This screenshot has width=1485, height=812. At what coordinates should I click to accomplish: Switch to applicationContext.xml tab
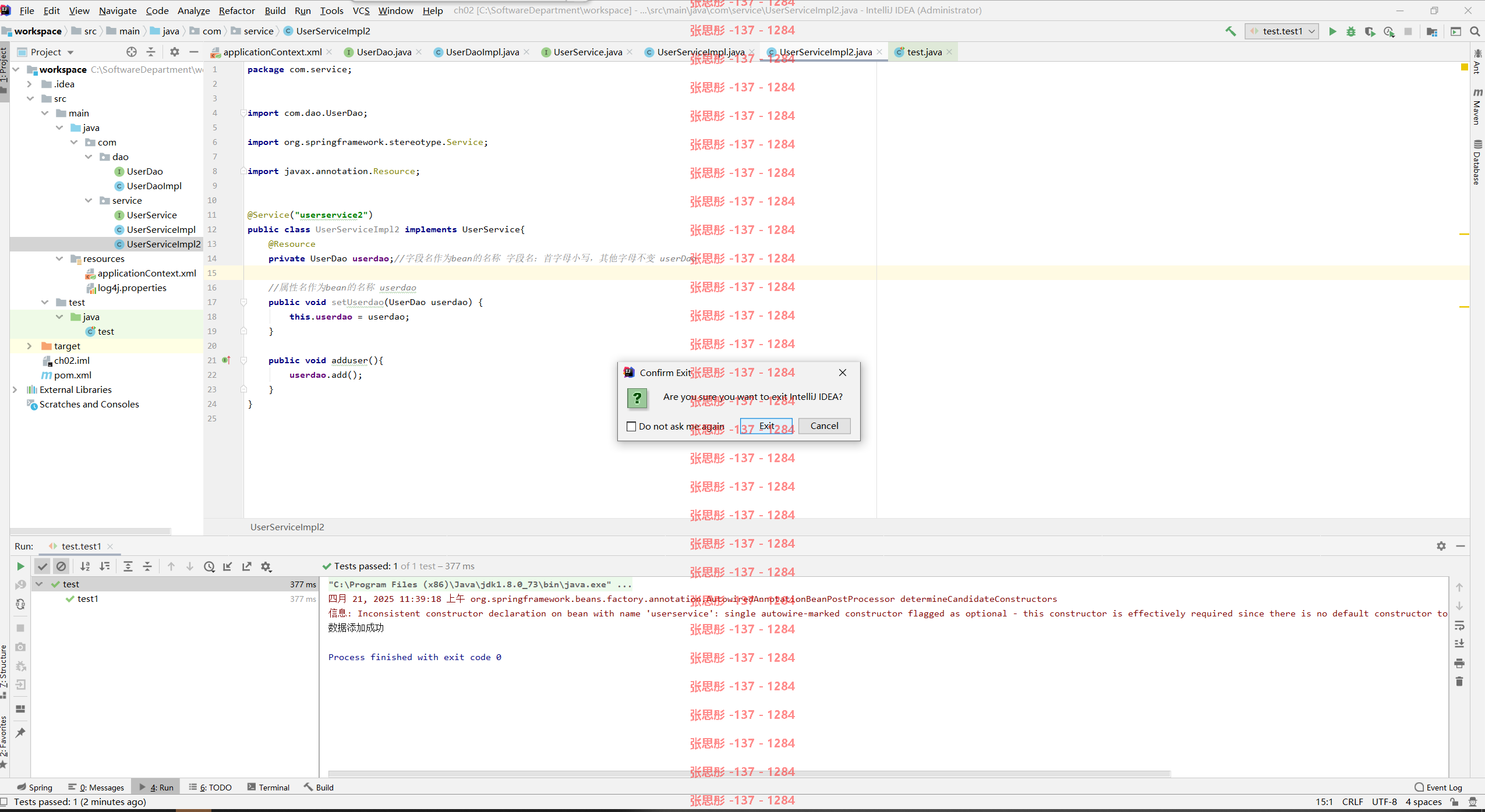tap(272, 52)
